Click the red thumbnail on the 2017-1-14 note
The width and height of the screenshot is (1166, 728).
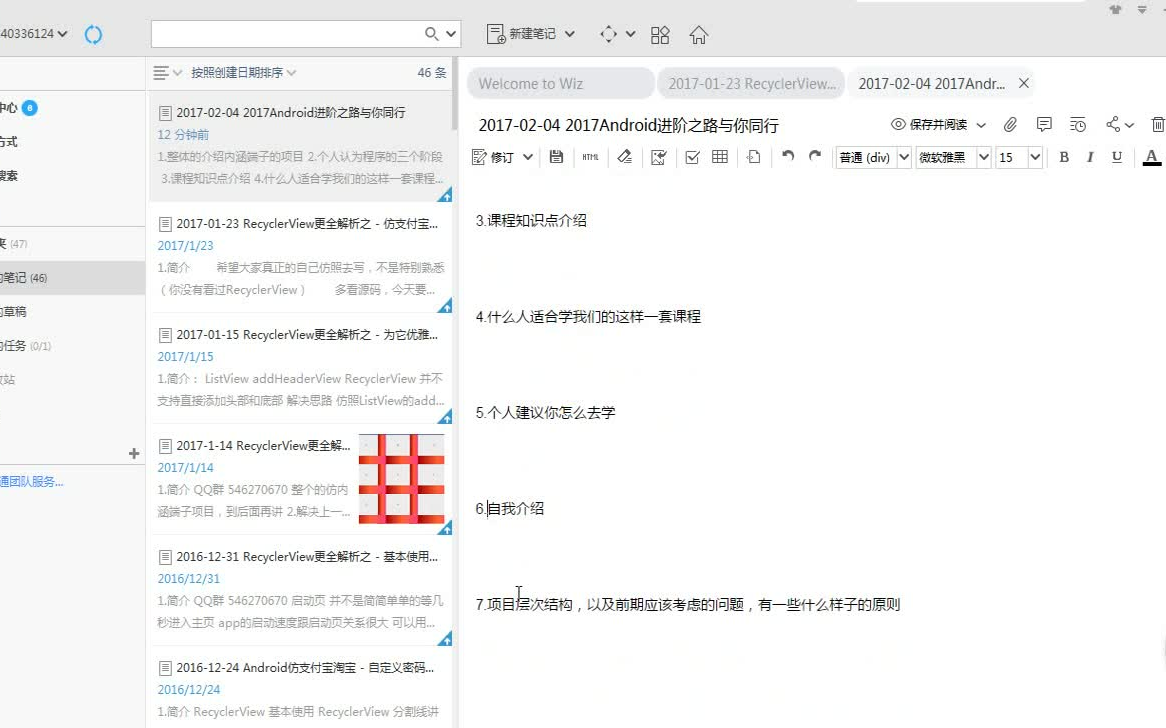click(x=400, y=479)
